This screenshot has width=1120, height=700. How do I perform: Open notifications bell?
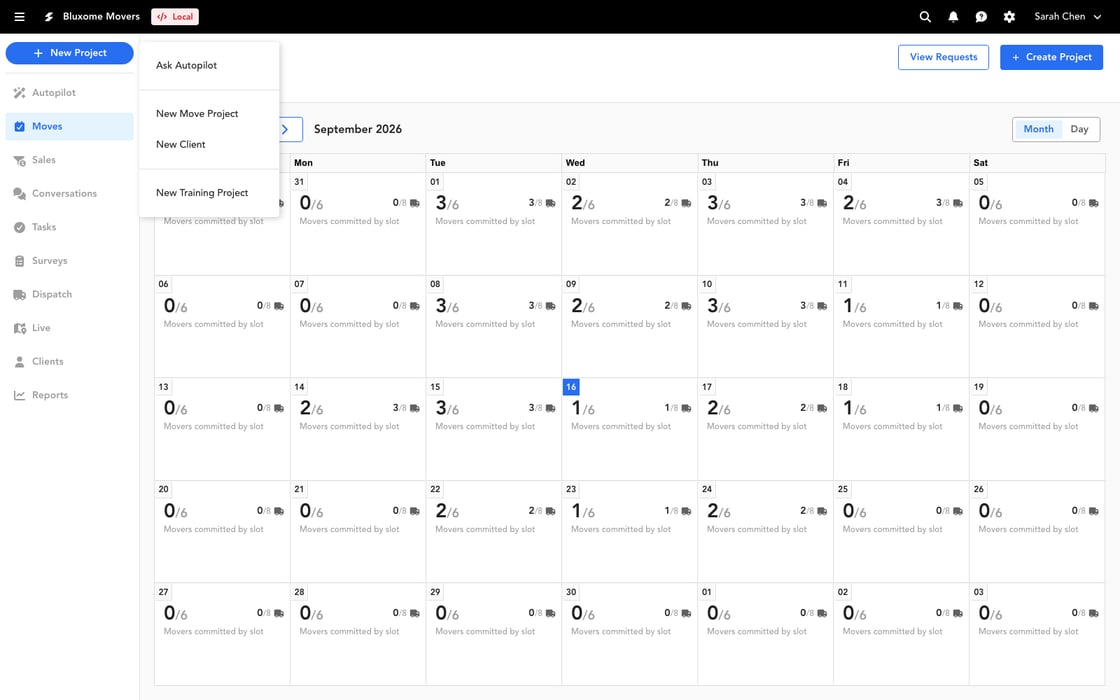pos(953,16)
